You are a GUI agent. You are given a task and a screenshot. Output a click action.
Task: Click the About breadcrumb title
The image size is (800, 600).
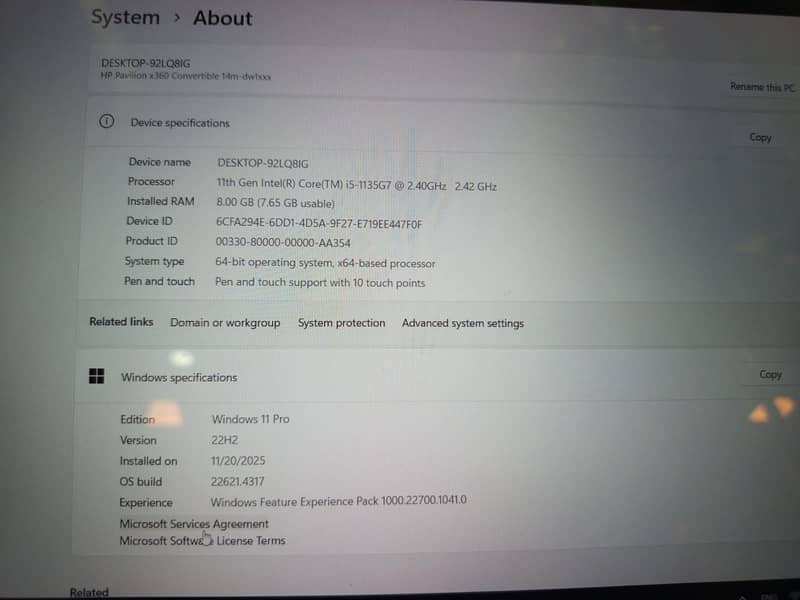[222, 18]
